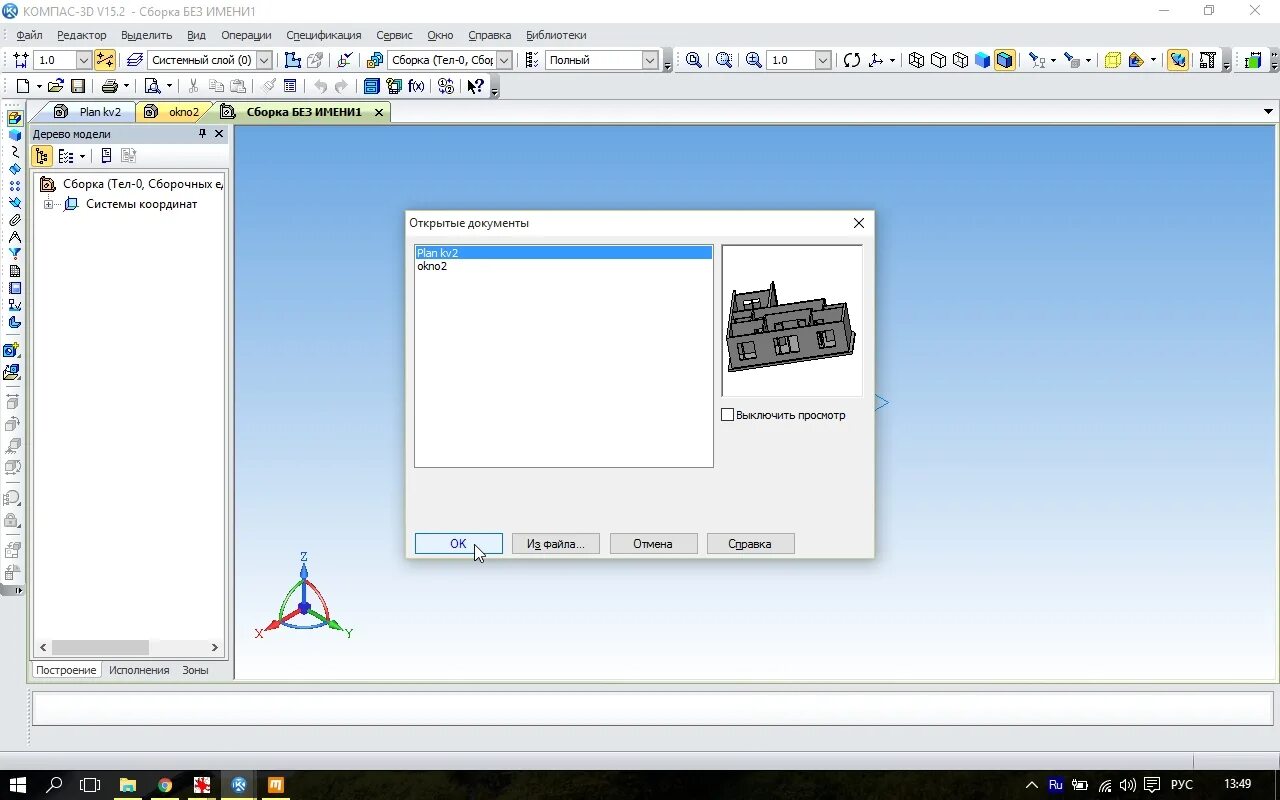
Task: Open the orientation axes dropdown arrow
Action: (x=892, y=60)
